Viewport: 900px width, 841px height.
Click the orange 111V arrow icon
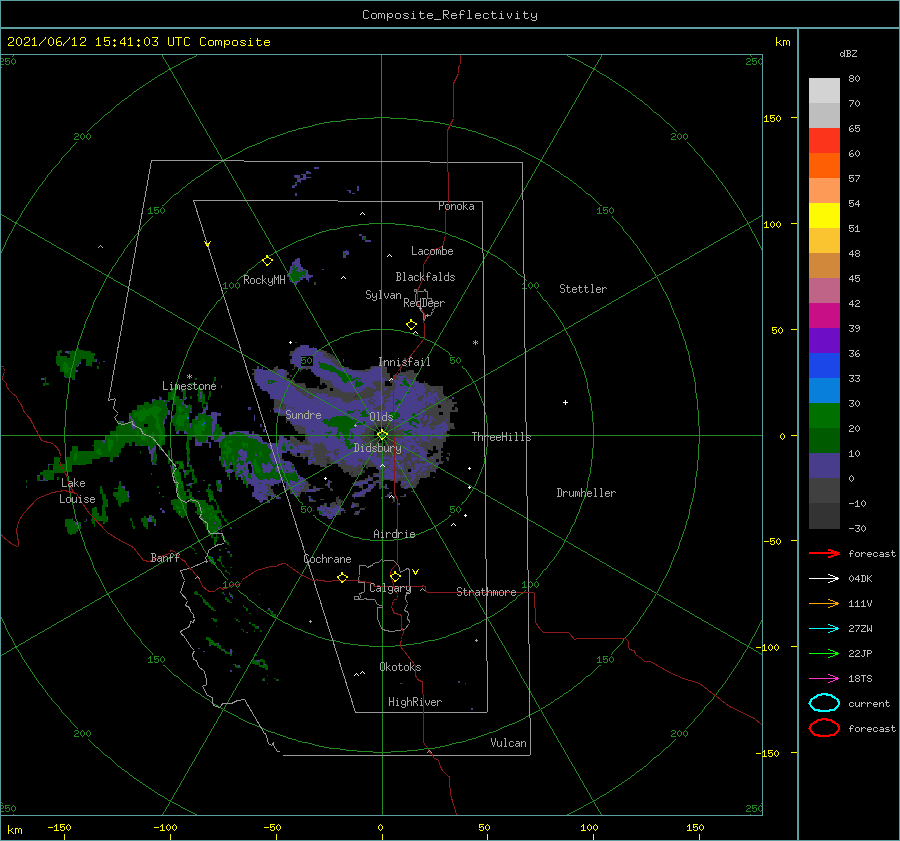coord(824,603)
